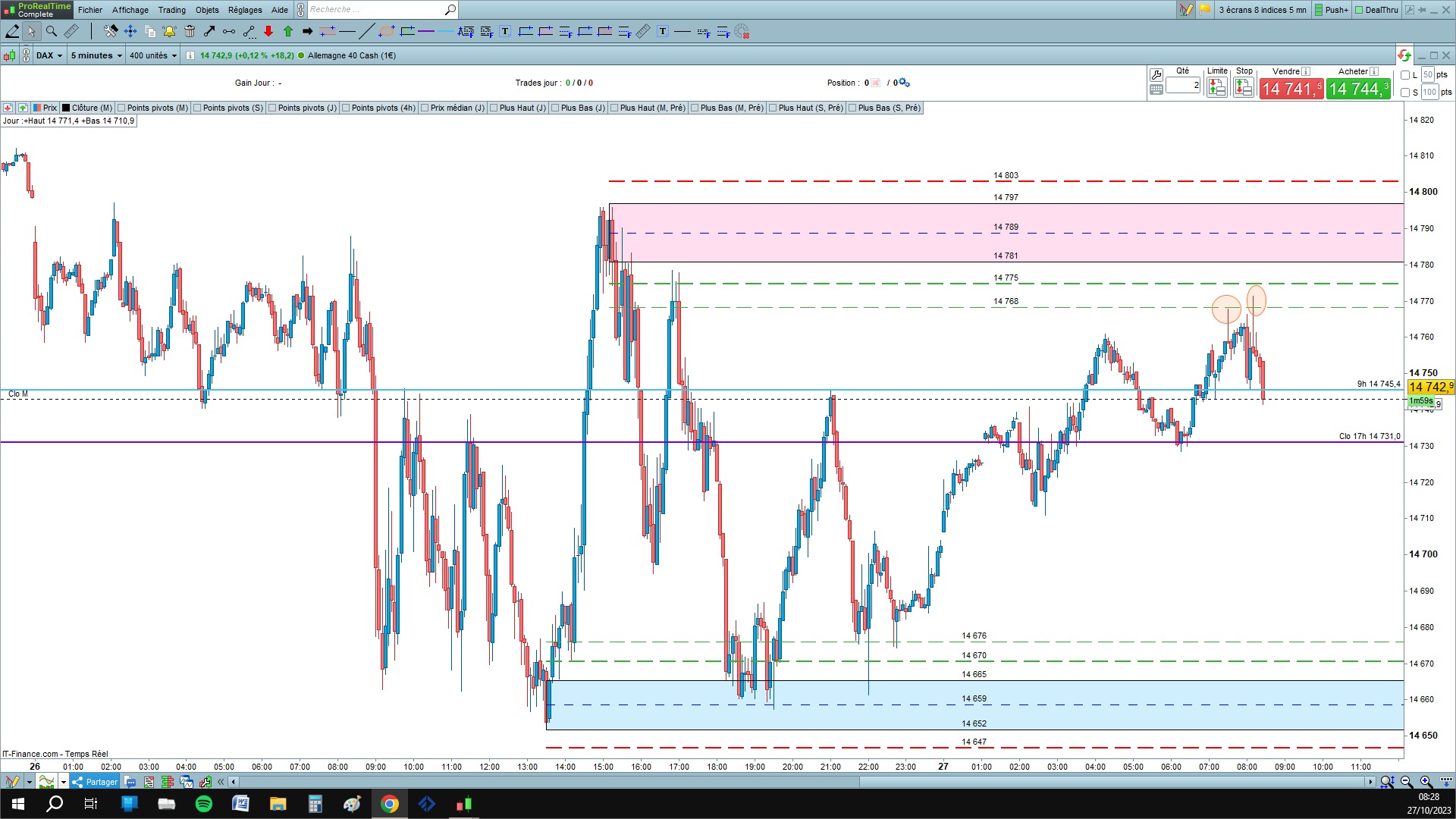The image size is (1456, 819).
Task: Toggle Points pivots (M) checkbox
Action: 122,108
